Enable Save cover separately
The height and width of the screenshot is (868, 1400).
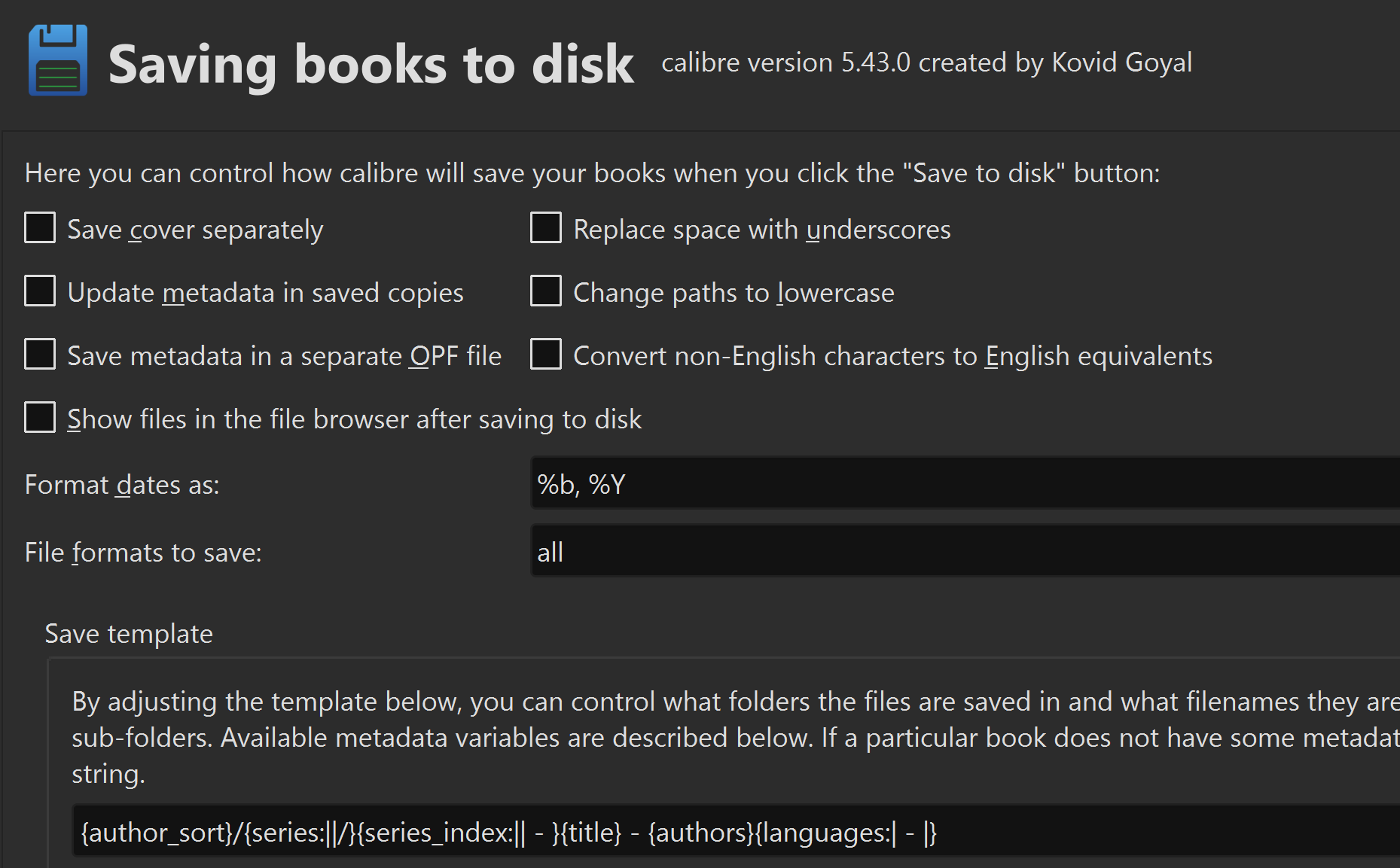(40, 228)
